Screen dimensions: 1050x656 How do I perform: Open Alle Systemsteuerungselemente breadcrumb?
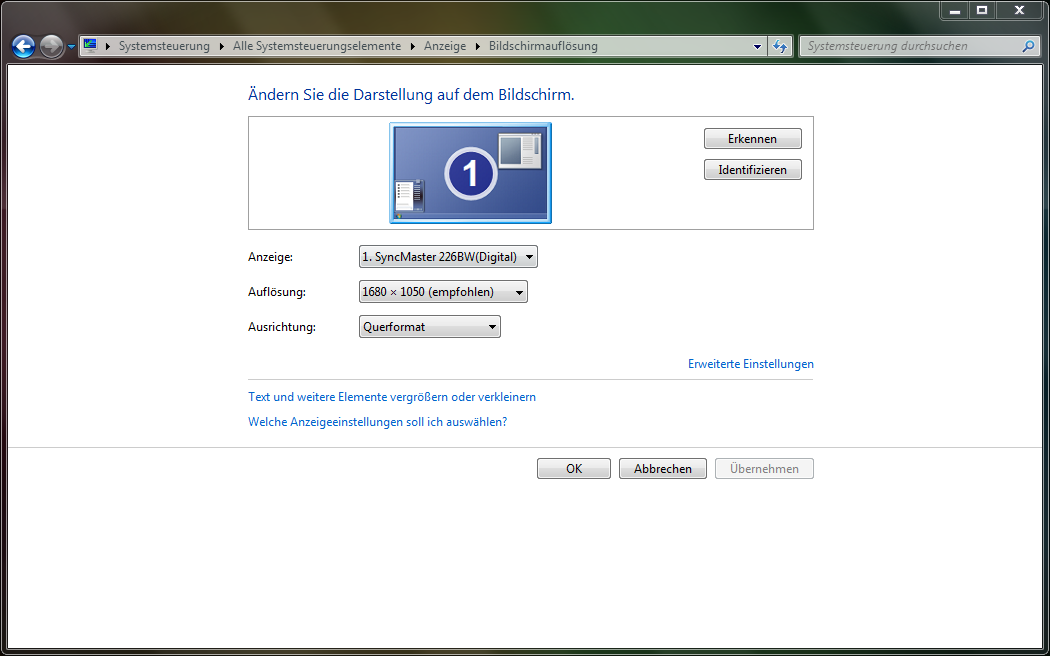click(317, 46)
